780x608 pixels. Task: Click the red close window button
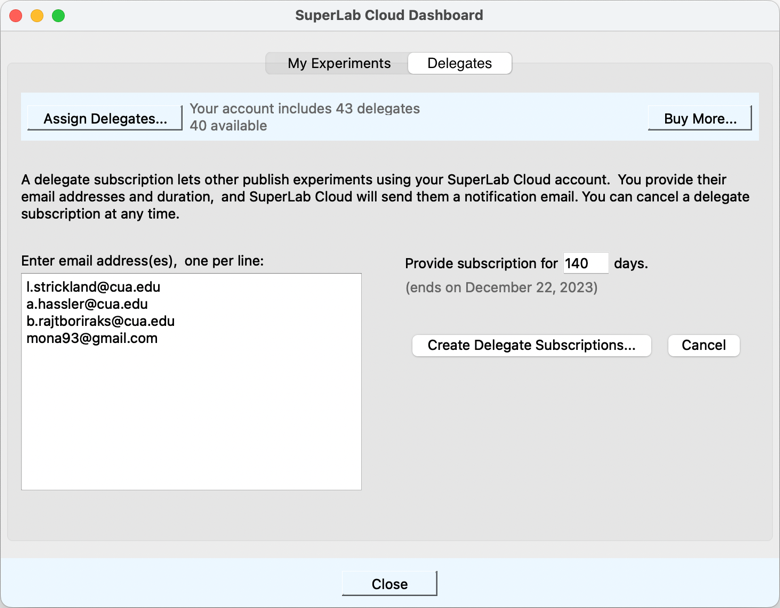16,16
